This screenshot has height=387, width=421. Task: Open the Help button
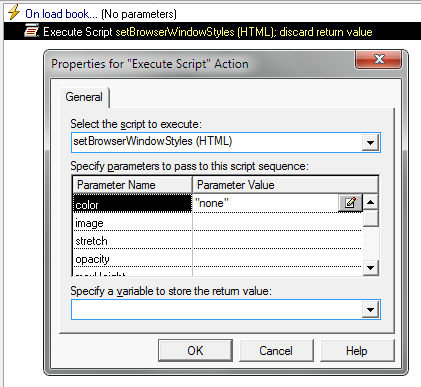pos(357,351)
